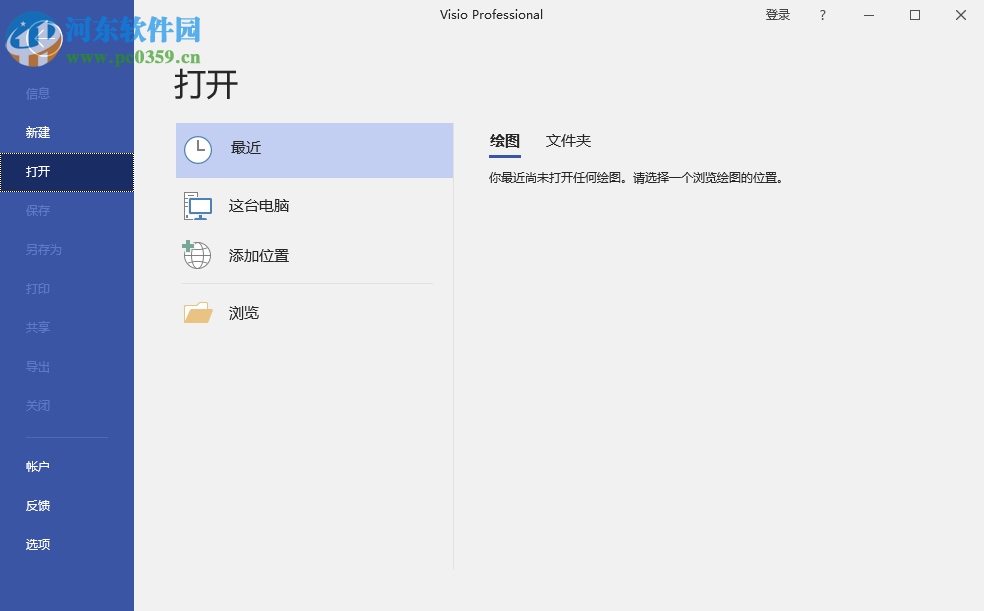Choose 另存为 from the sidebar

[38, 249]
